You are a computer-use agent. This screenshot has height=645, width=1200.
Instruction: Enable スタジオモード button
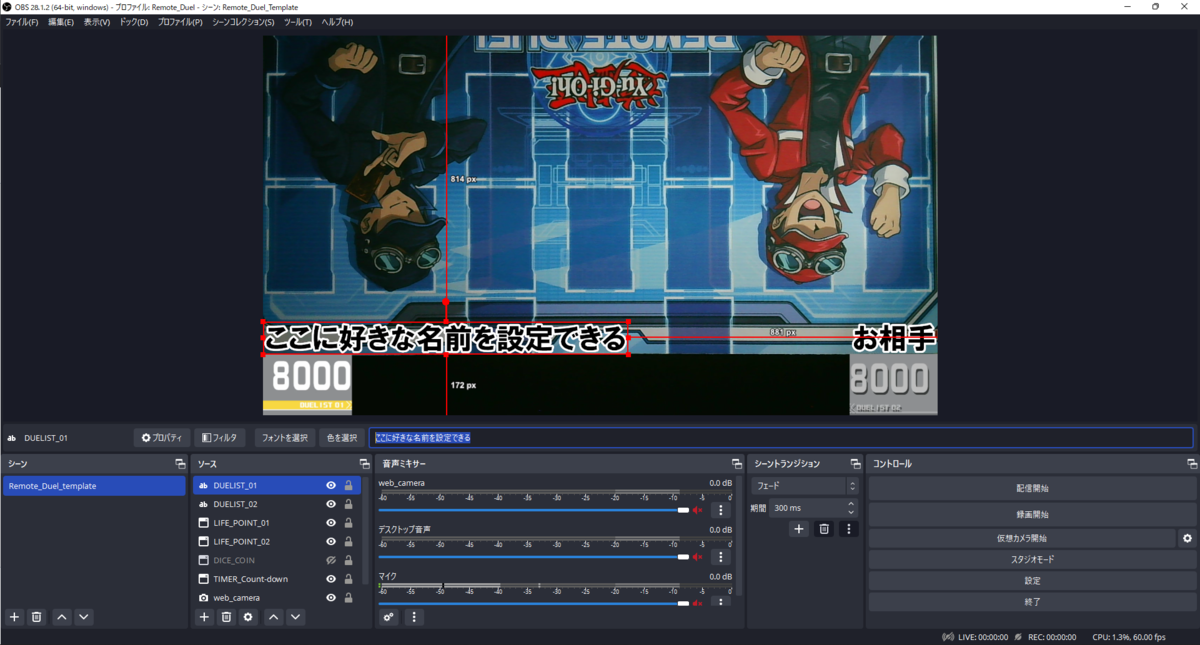(x=1032, y=560)
